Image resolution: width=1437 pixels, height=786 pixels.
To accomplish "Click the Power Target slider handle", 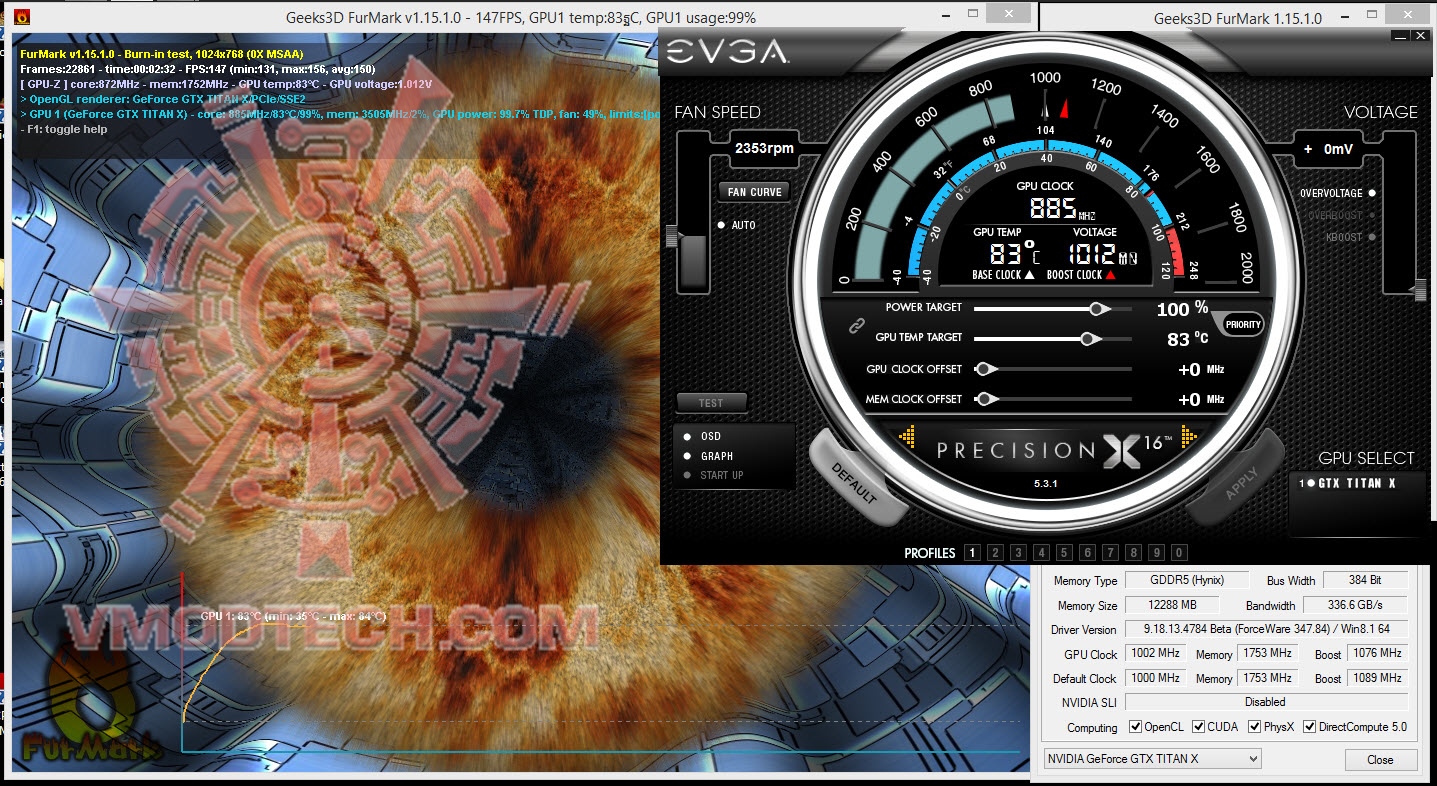I will [x=1099, y=309].
